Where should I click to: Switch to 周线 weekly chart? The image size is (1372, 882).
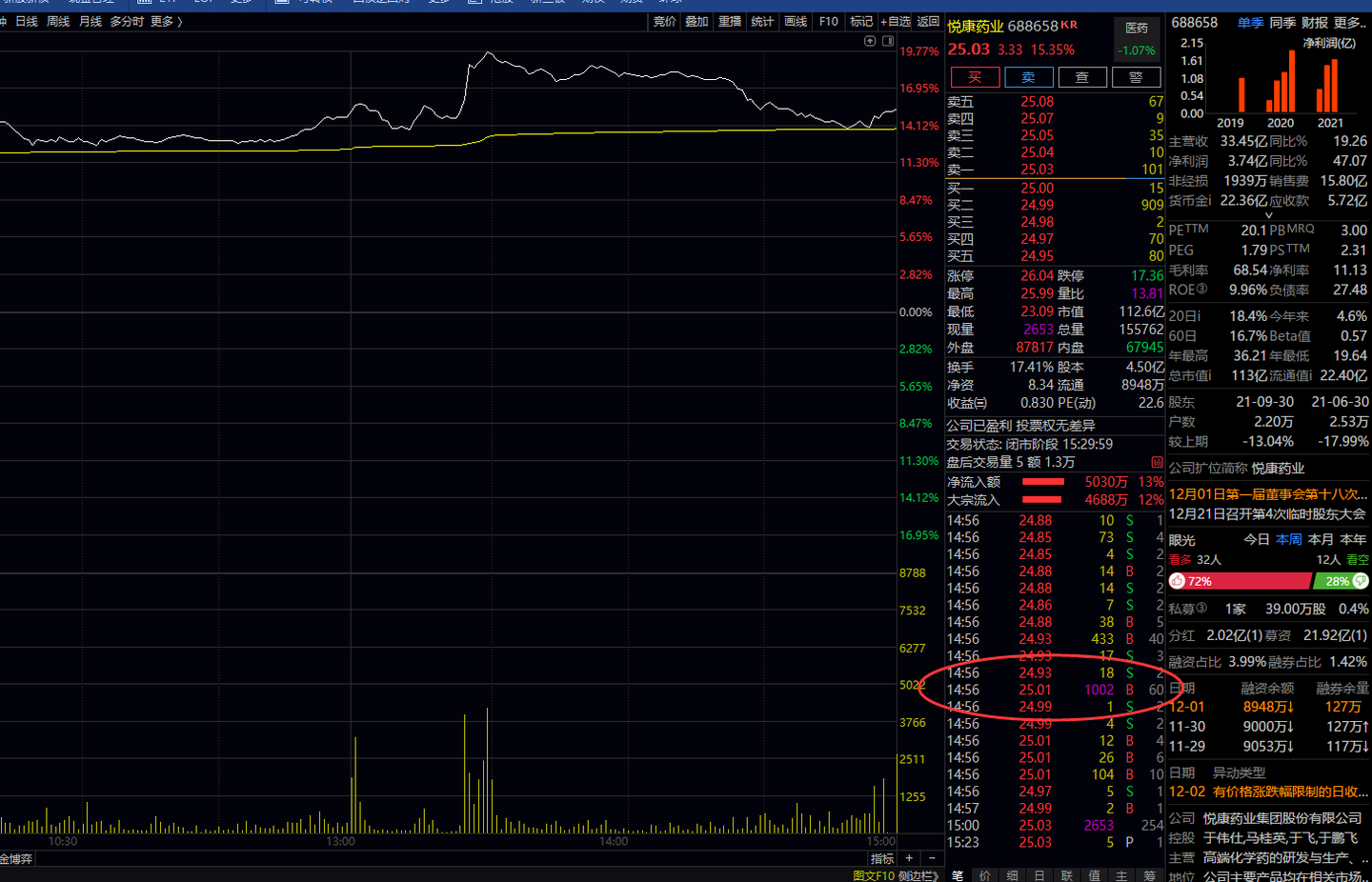click(58, 21)
